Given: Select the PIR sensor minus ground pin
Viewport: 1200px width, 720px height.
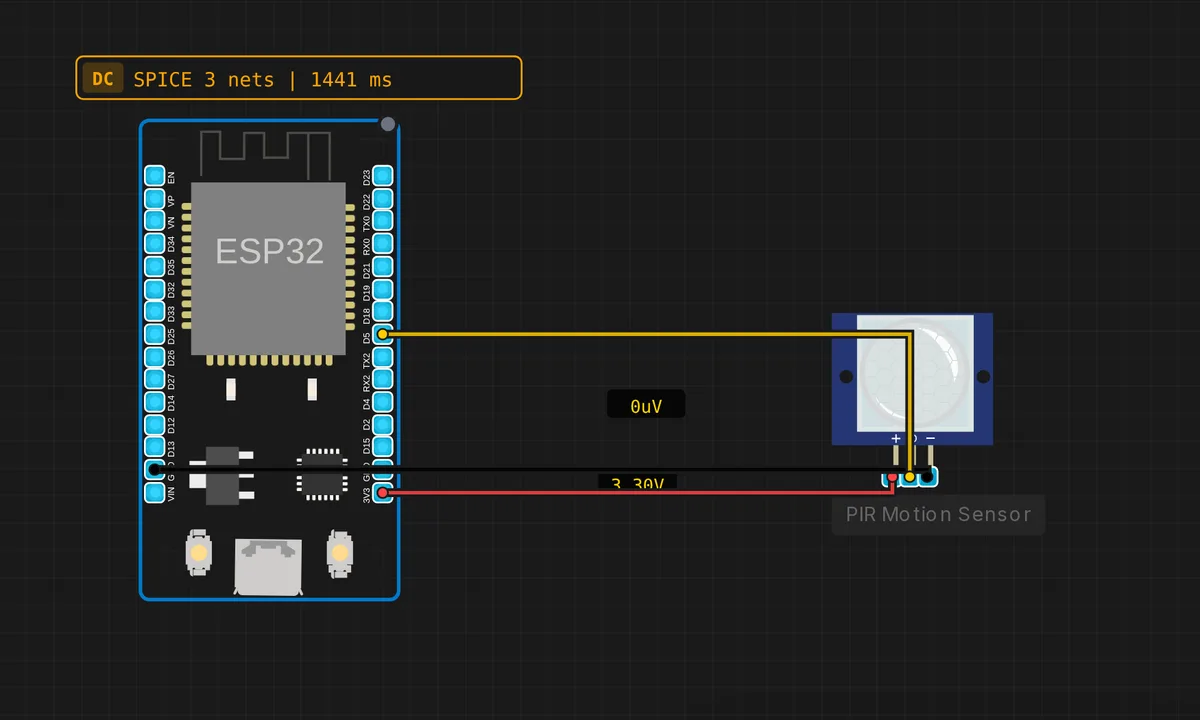Looking at the screenshot, I should coord(929,477).
